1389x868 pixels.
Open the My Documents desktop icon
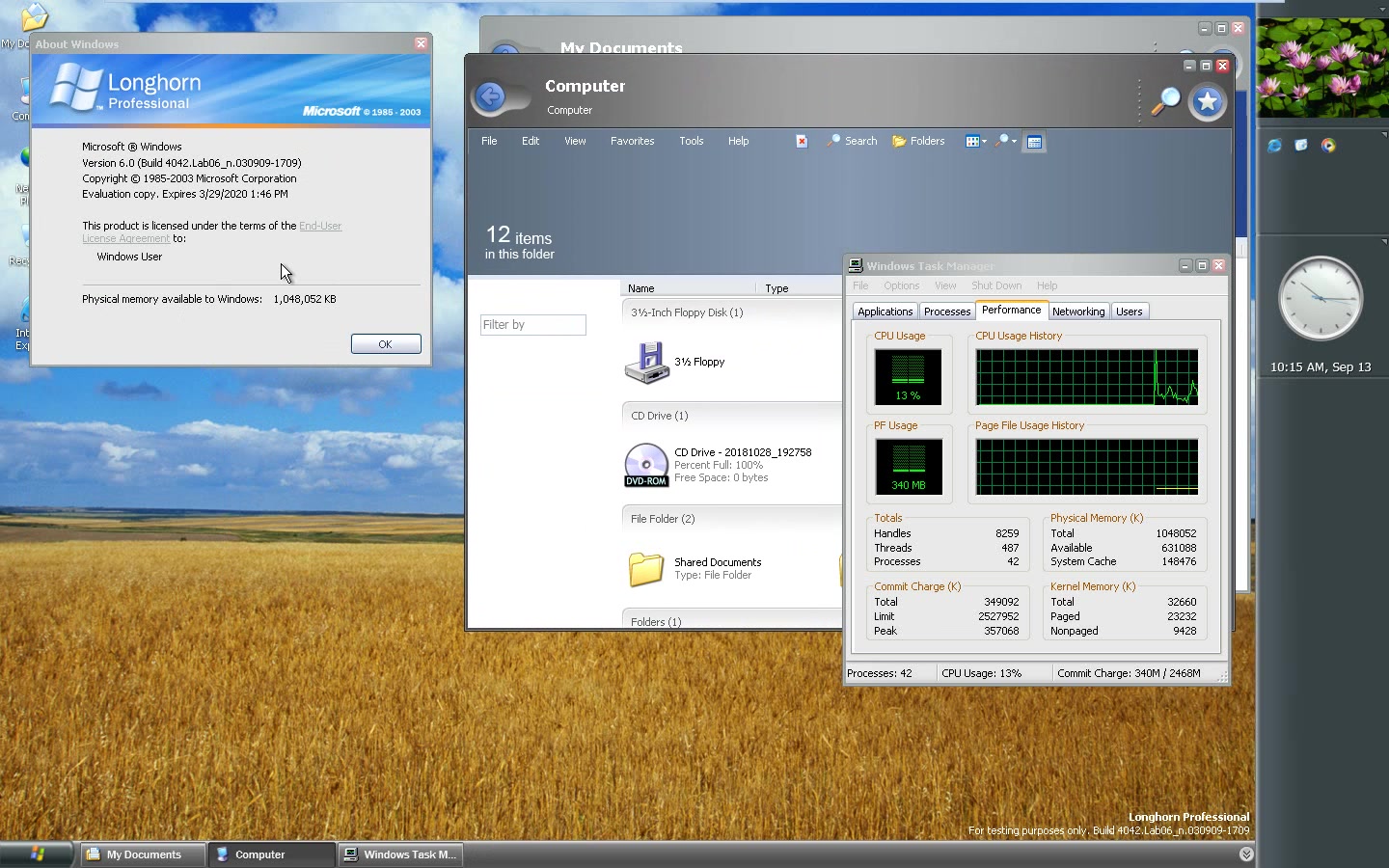[x=32, y=17]
